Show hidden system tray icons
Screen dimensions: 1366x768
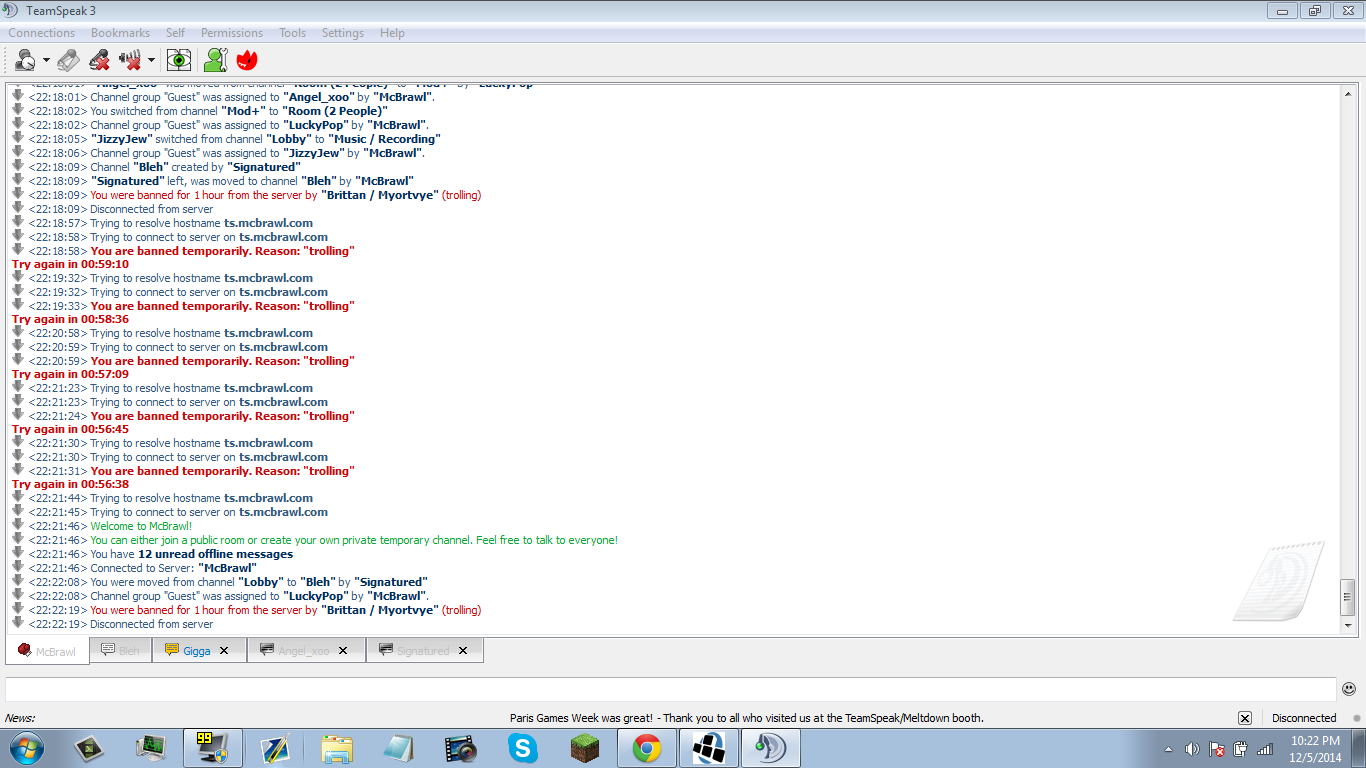[1169, 749]
